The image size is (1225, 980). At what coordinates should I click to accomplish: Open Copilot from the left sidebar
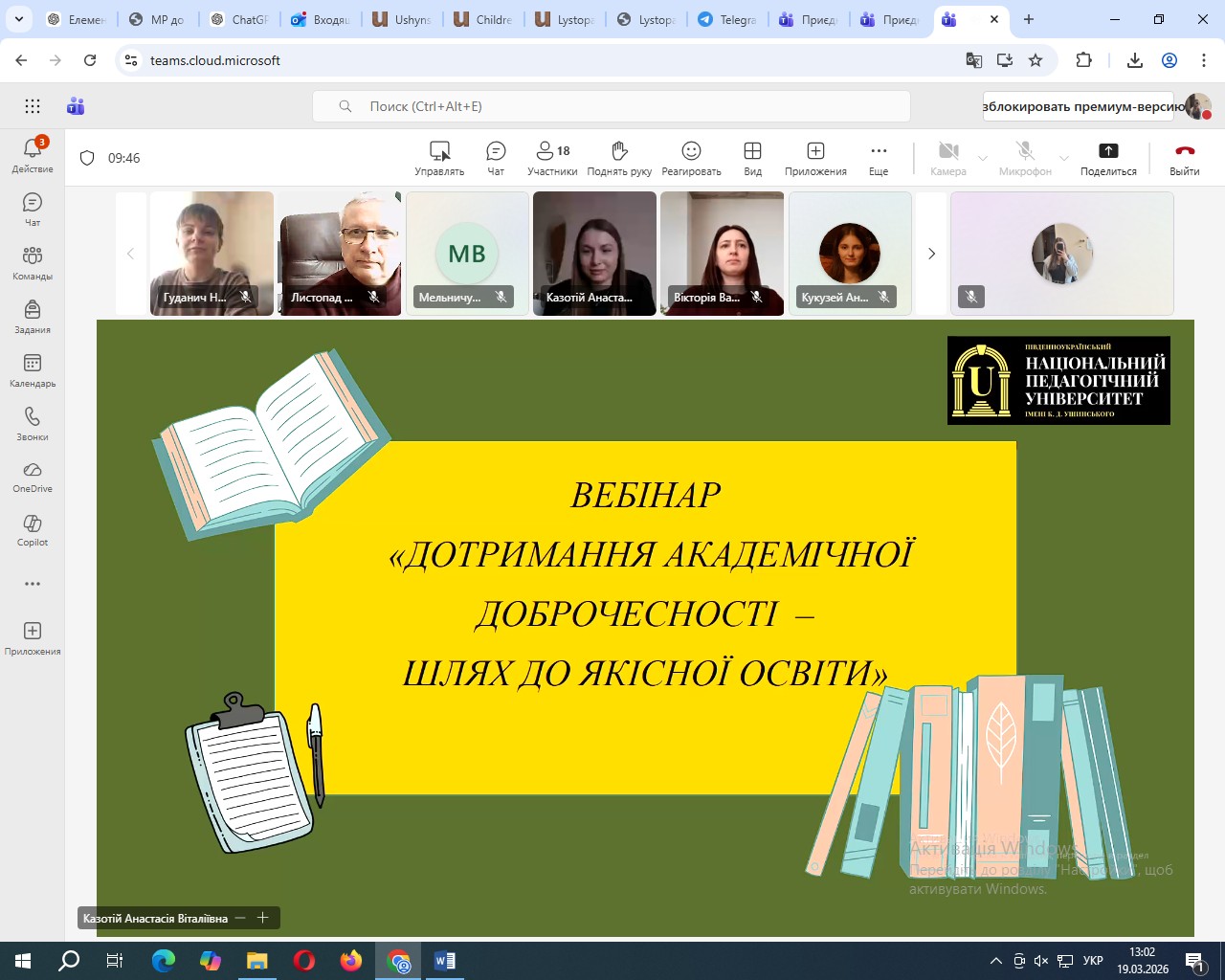[x=33, y=529]
